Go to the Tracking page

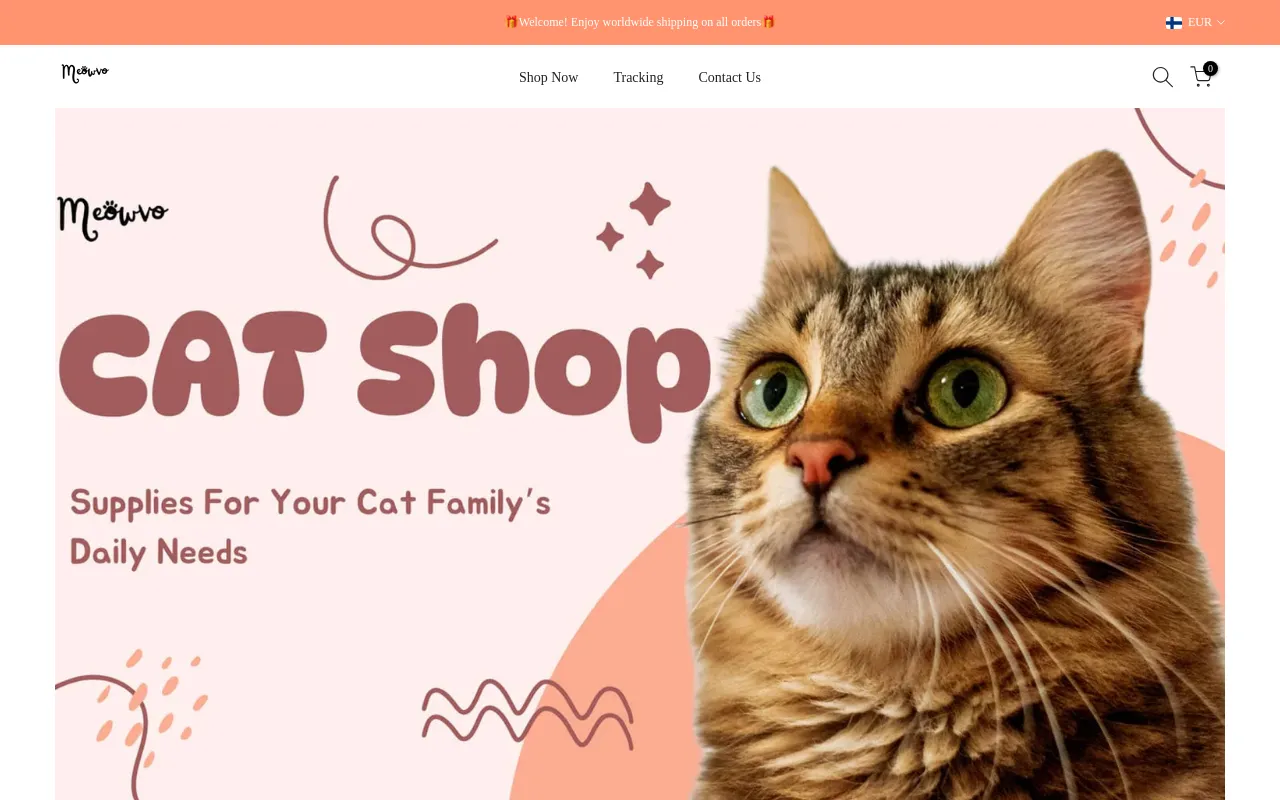[638, 77]
